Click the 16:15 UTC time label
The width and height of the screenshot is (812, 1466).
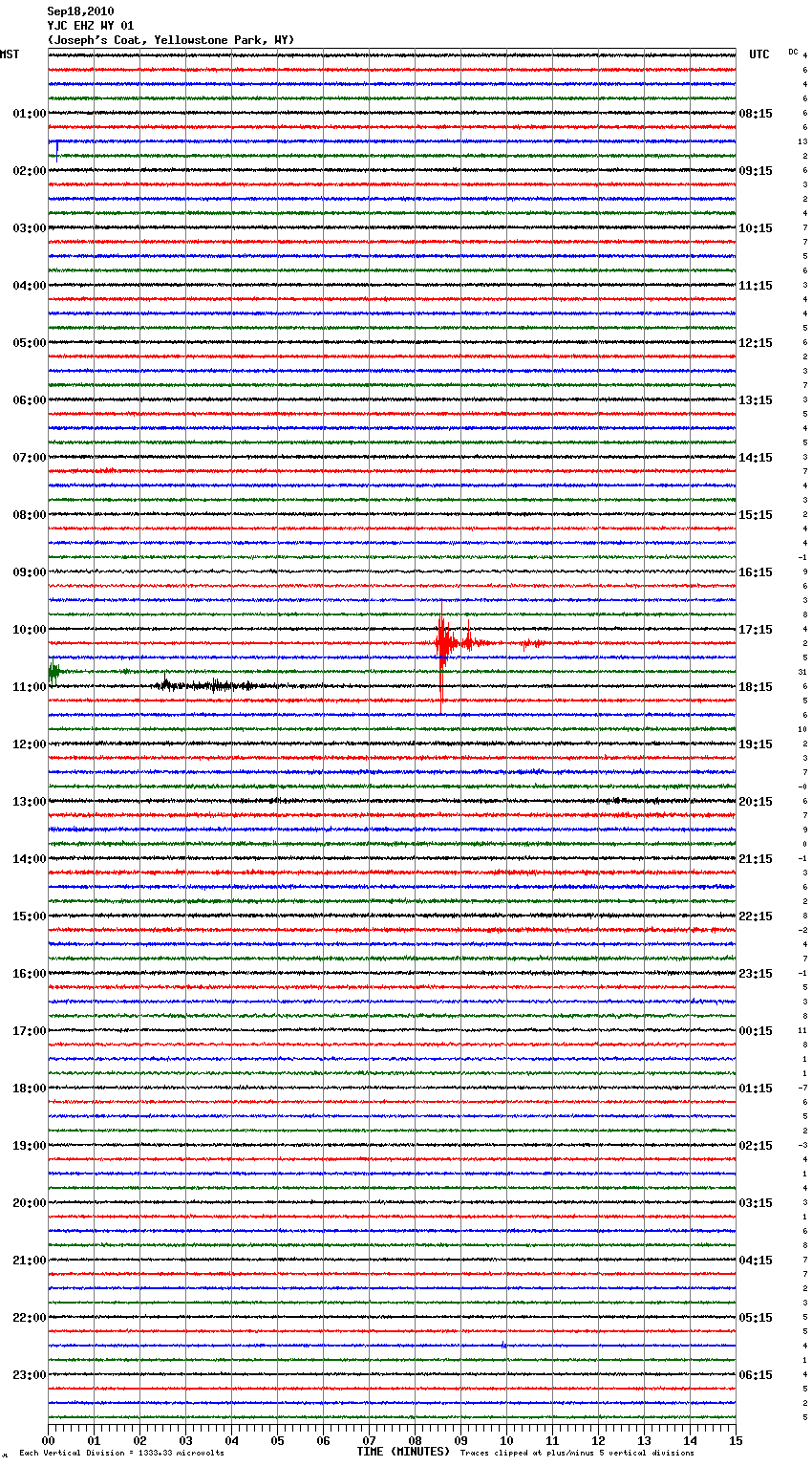click(x=756, y=572)
